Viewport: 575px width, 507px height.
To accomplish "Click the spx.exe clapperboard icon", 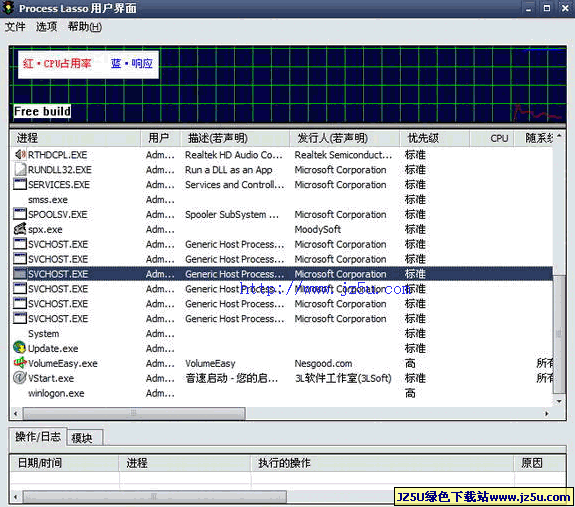I will (20, 229).
